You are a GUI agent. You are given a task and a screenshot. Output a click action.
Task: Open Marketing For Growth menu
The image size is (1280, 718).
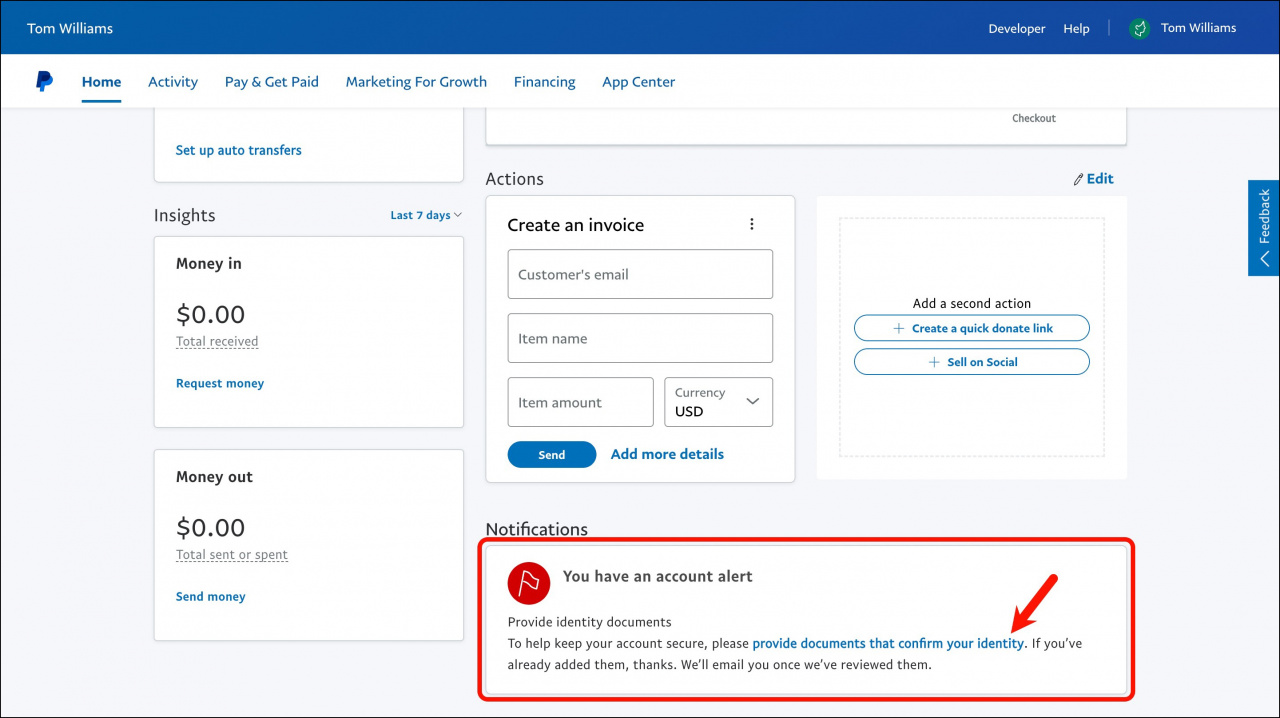click(x=416, y=82)
